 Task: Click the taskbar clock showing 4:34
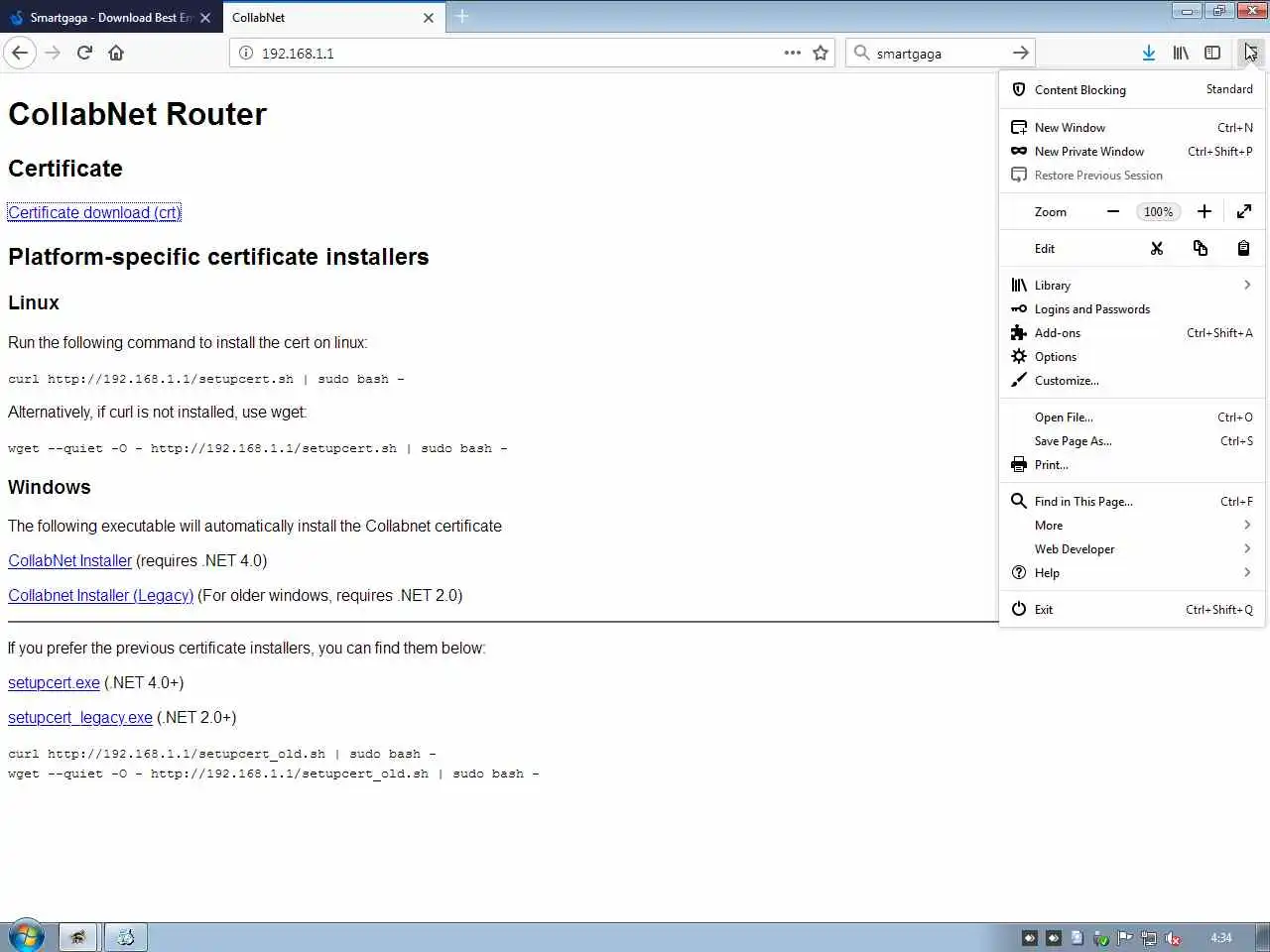coord(1221,938)
